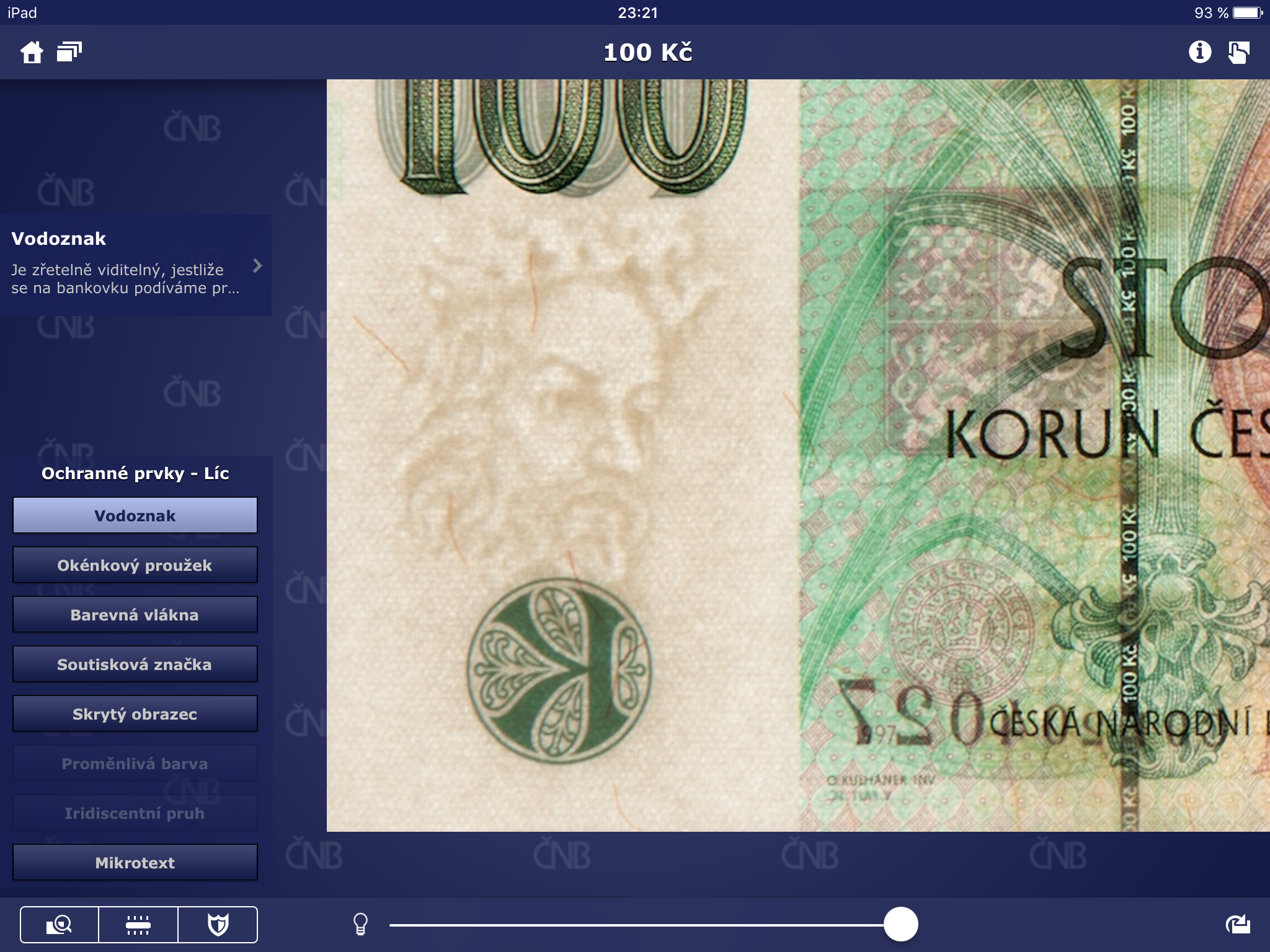Screen dimensions: 1270x952
Task: Flip the banknote with the rotate icon
Action: [1238, 924]
